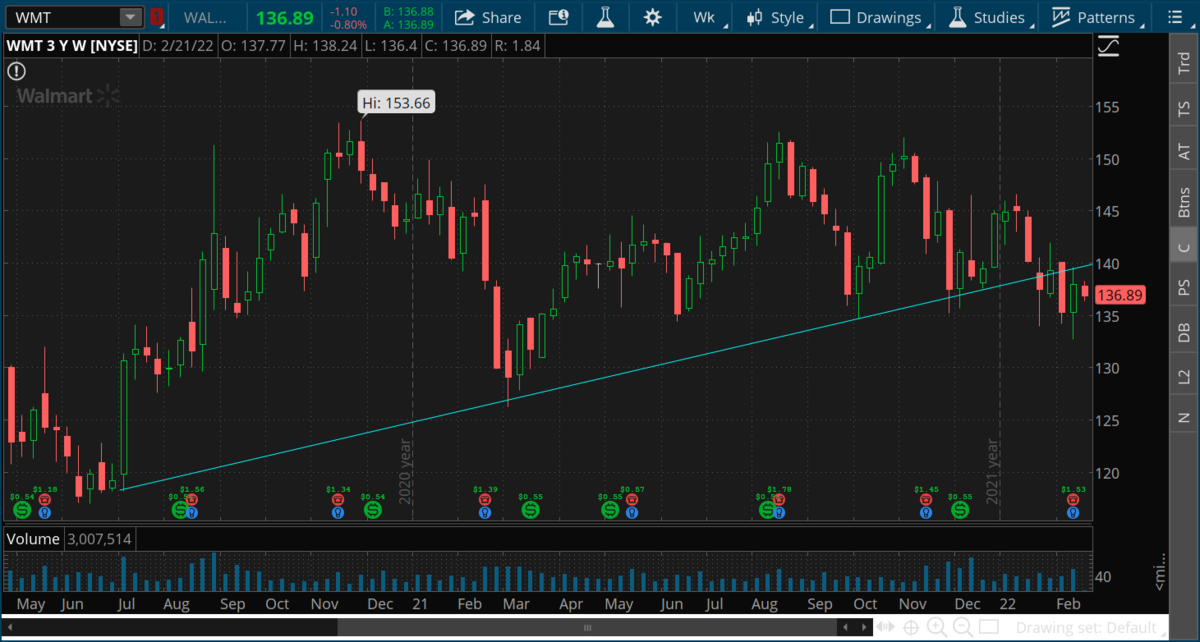Open the Studies menu
This screenshot has height=642, width=1200.
[x=989, y=17]
